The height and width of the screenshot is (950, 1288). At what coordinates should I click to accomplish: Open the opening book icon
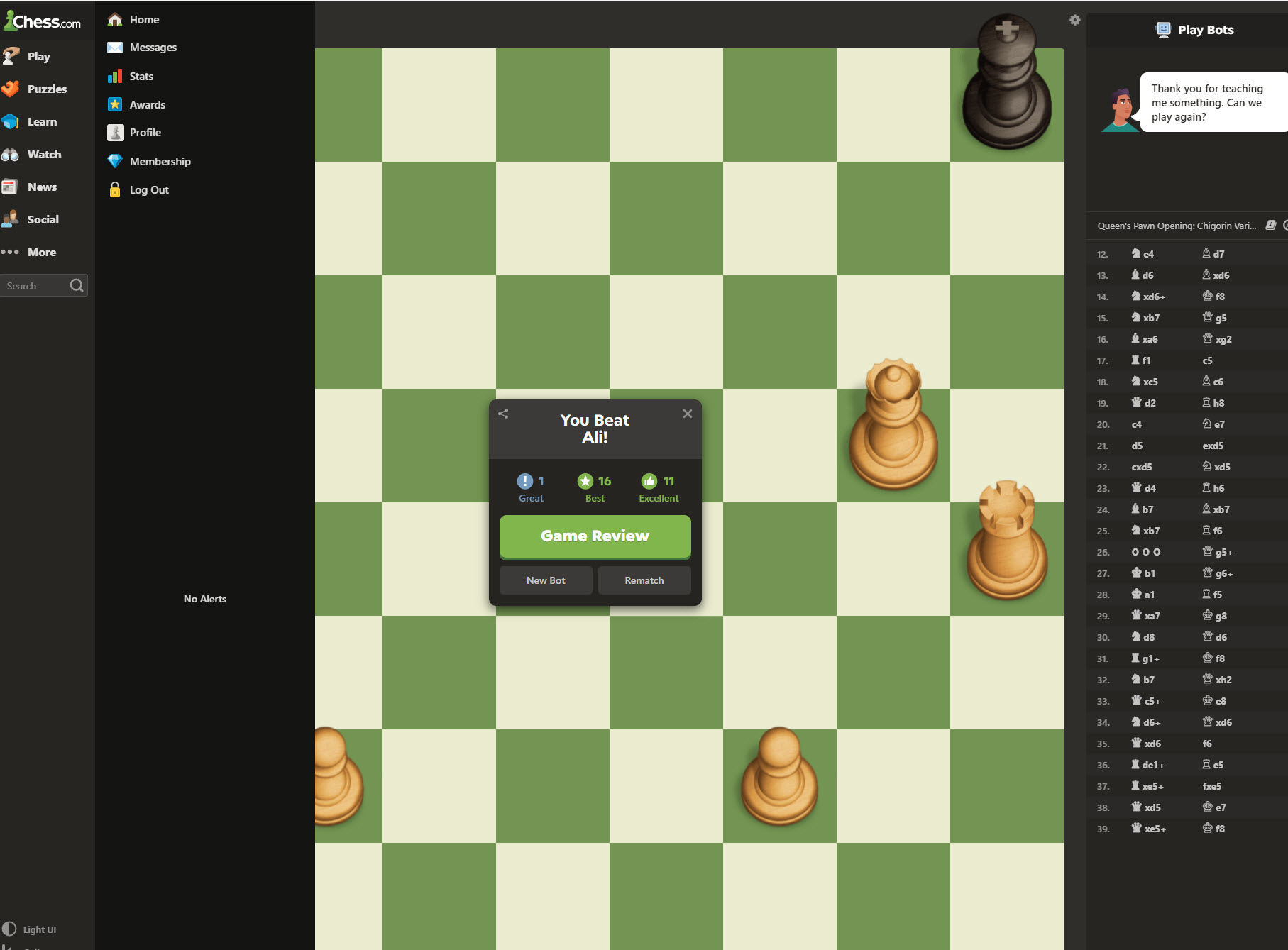pos(1270,226)
